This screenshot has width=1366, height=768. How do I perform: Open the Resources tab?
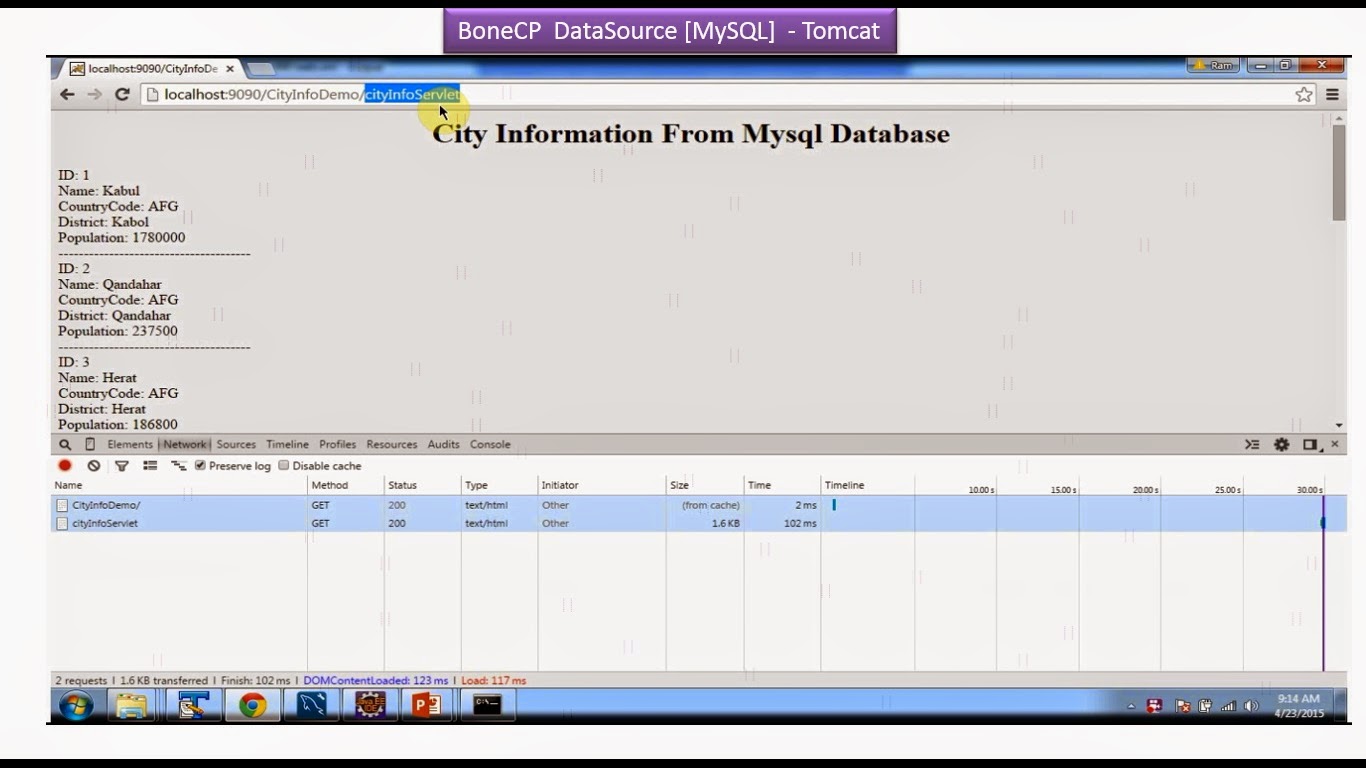391,445
